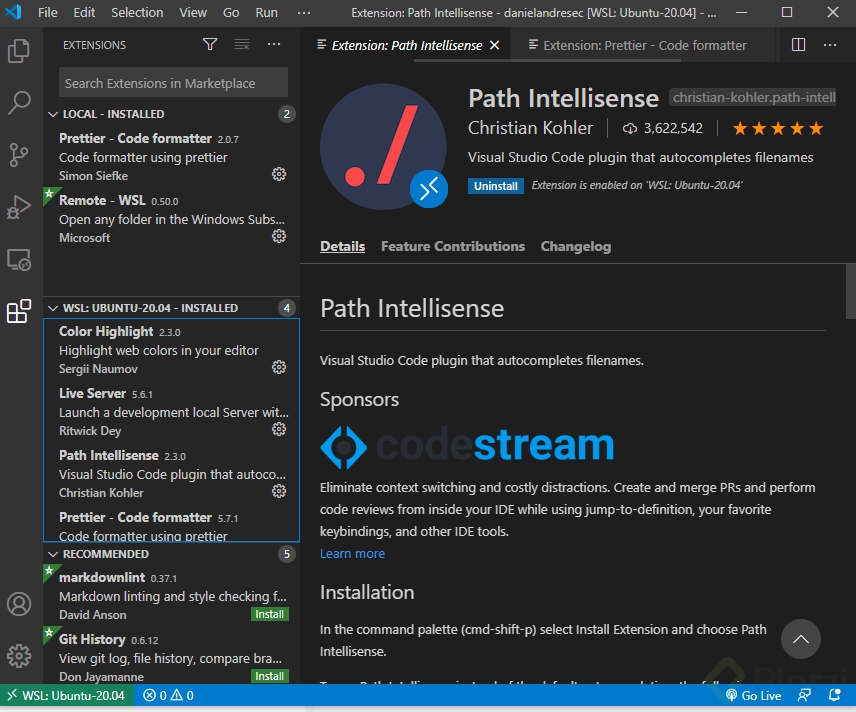Open the Accounts icon in activity bar
Viewport: 856px width, 712px height.
pyautogui.click(x=19, y=604)
